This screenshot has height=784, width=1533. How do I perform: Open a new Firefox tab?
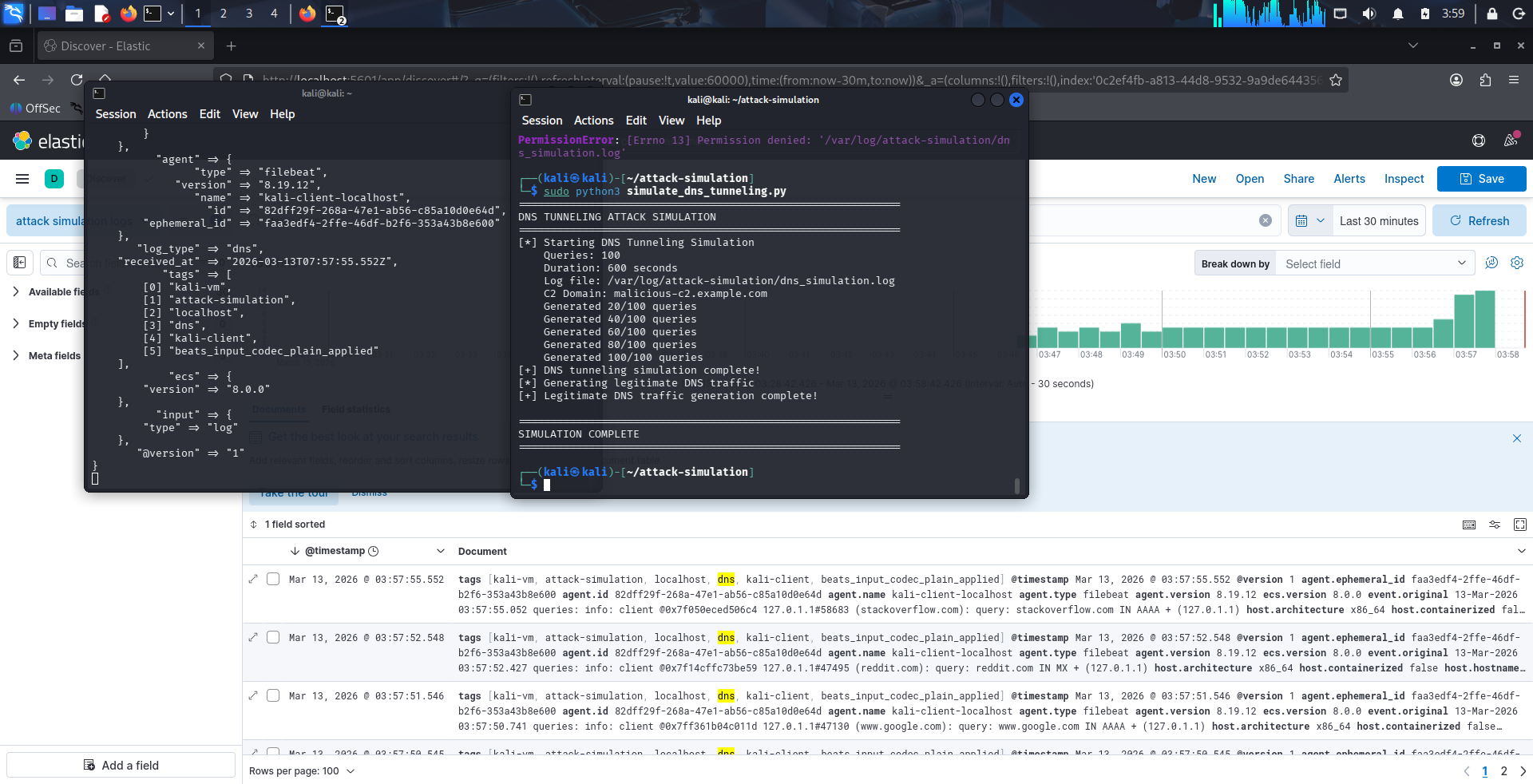[231, 46]
